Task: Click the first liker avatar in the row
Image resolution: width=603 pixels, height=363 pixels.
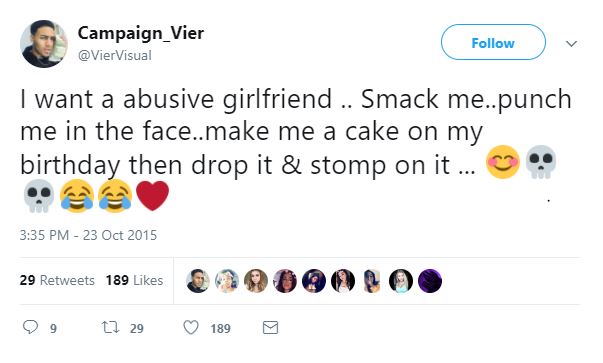Action: coord(198,281)
